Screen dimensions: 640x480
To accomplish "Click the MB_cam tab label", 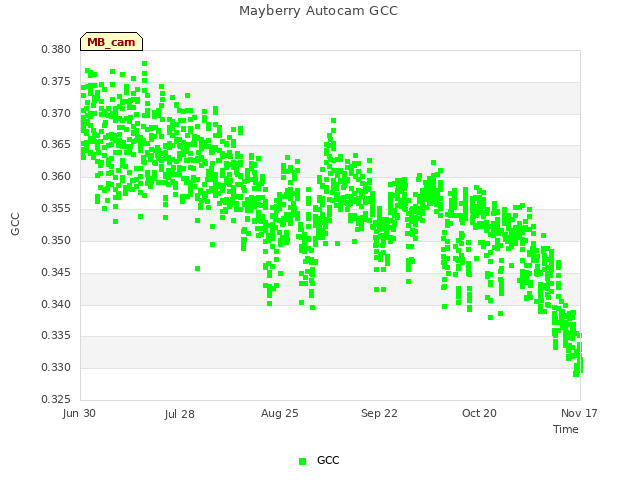I will [x=111, y=42].
